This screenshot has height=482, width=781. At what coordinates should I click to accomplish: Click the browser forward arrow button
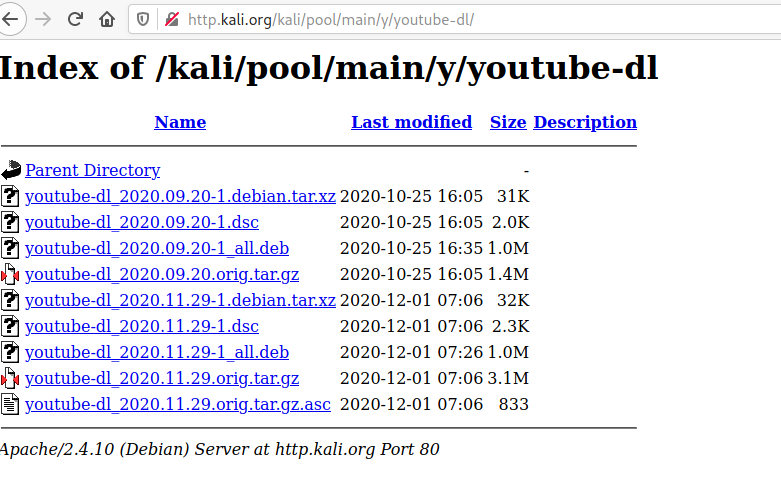coord(43,19)
